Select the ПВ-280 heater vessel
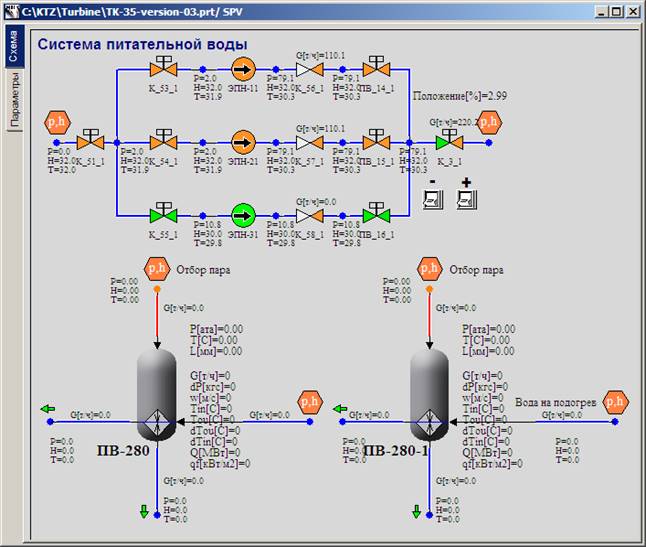 [156, 396]
